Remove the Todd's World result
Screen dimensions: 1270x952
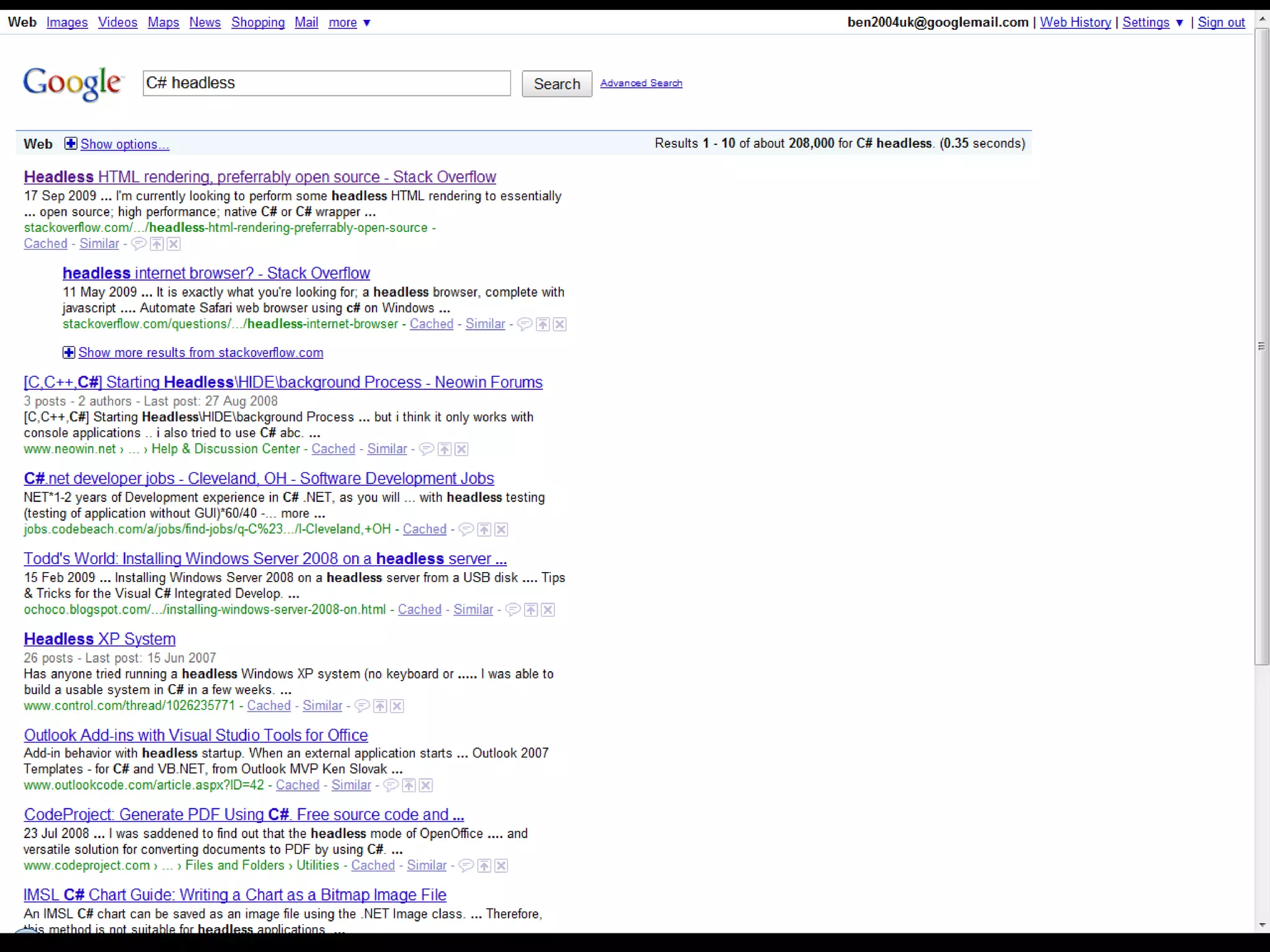(x=548, y=610)
